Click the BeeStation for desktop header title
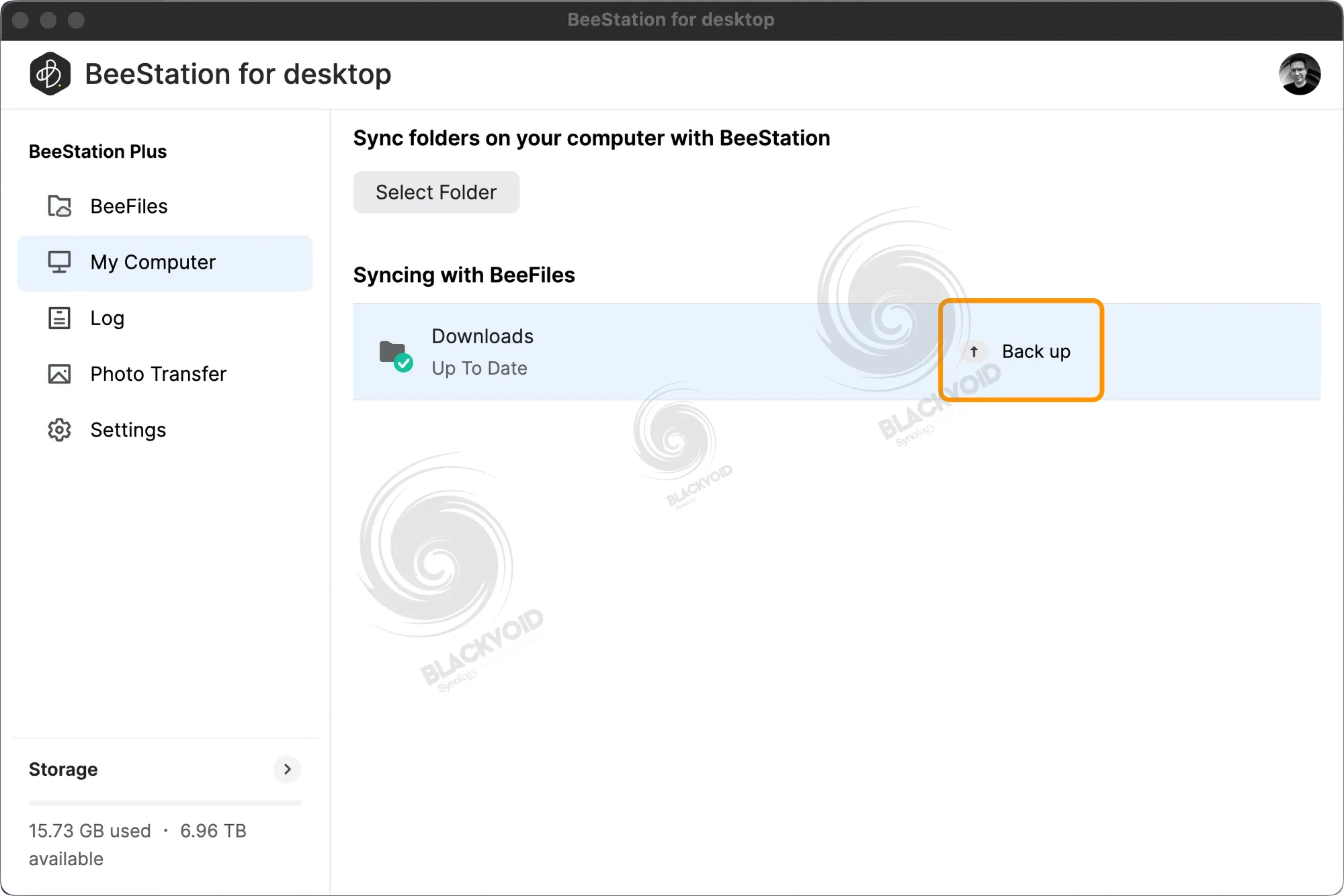This screenshot has width=1344, height=896. [x=238, y=74]
